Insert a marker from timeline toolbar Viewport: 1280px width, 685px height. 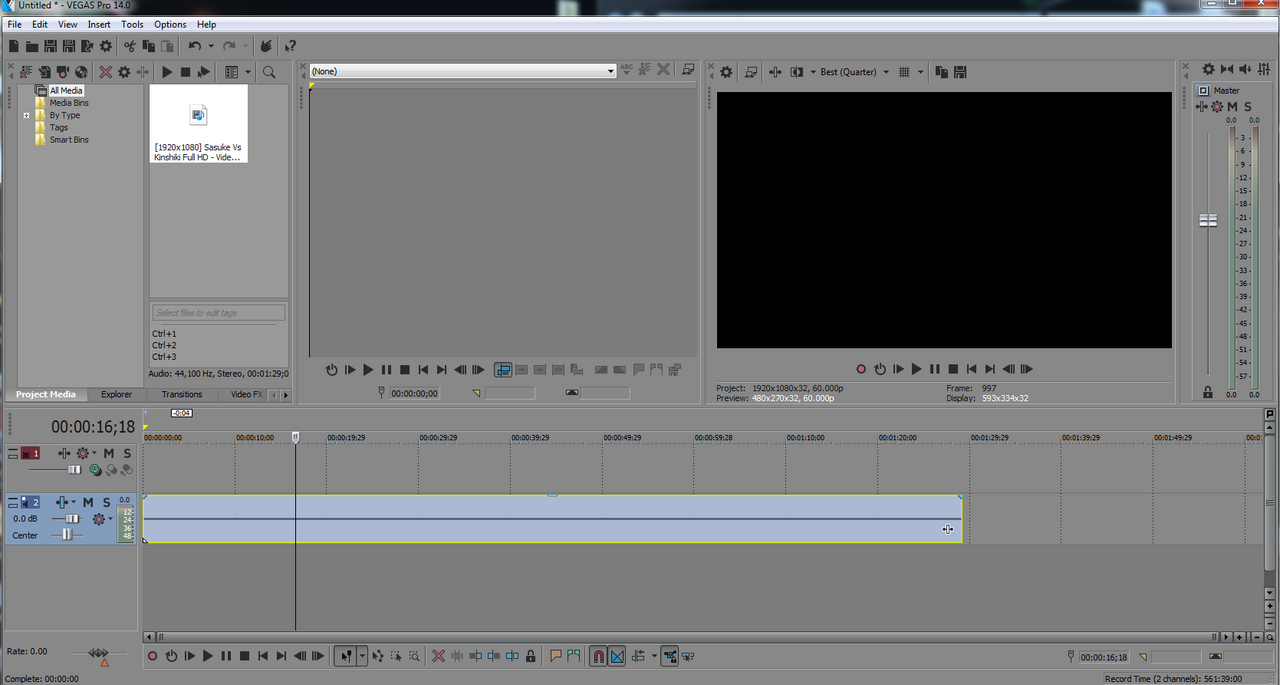(556, 656)
